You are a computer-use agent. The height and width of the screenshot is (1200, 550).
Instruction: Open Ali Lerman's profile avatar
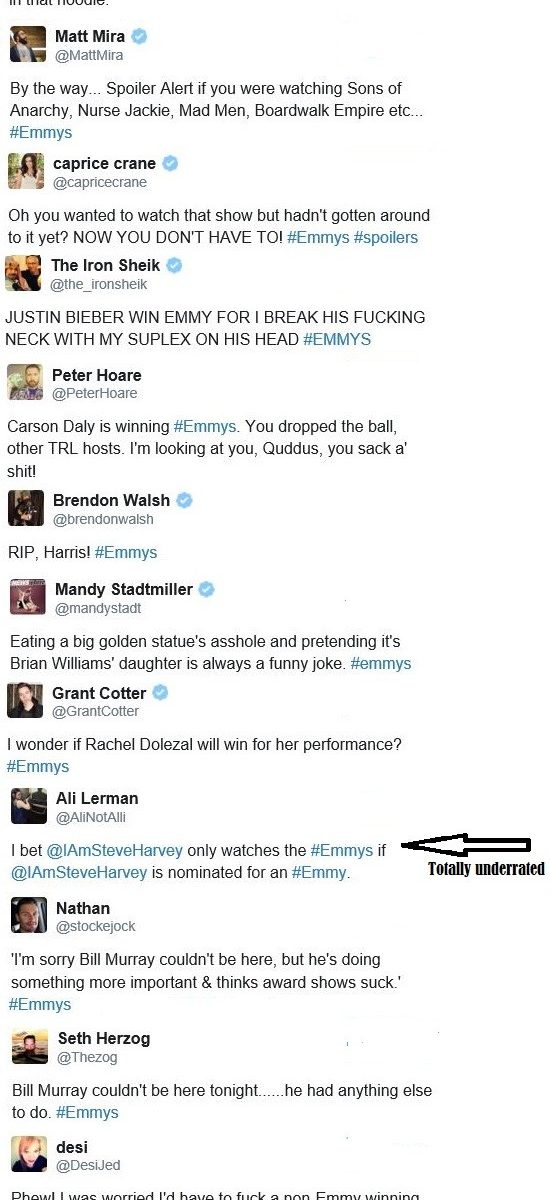[x=29, y=806]
